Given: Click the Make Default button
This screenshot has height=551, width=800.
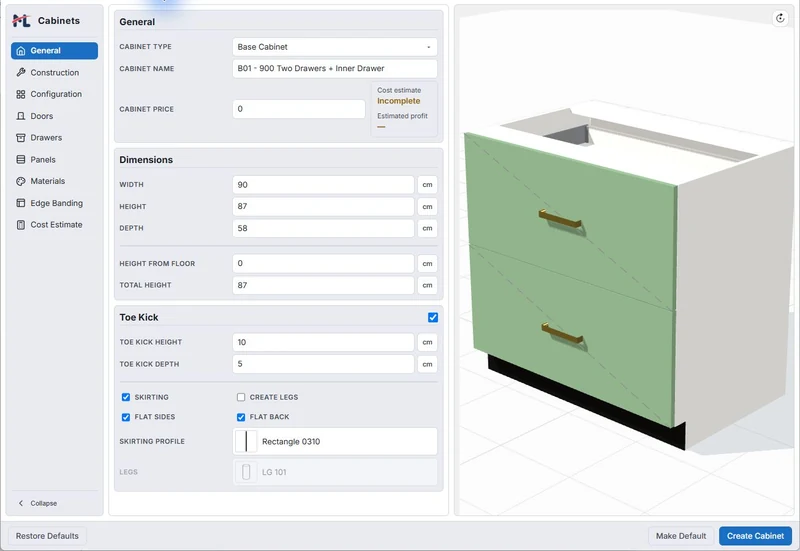Looking at the screenshot, I should [x=681, y=536].
